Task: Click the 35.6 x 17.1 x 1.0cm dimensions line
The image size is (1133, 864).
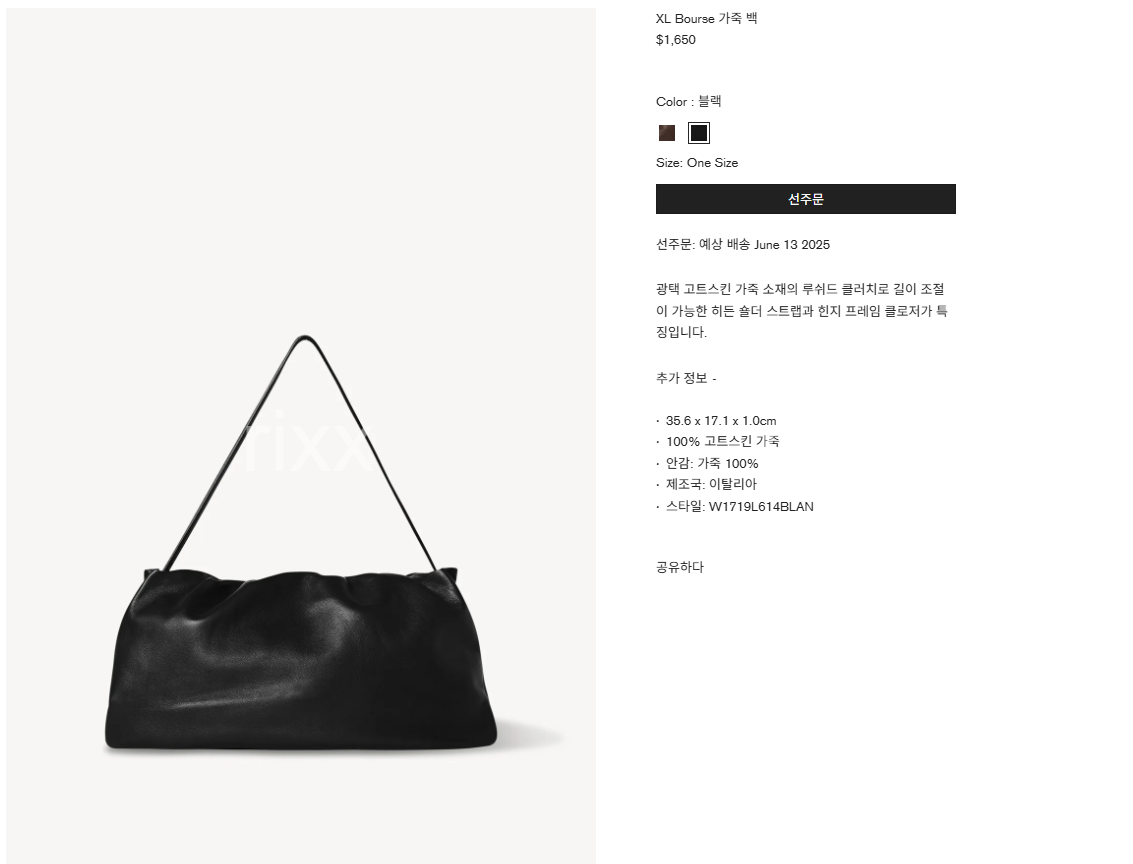Action: click(x=721, y=420)
